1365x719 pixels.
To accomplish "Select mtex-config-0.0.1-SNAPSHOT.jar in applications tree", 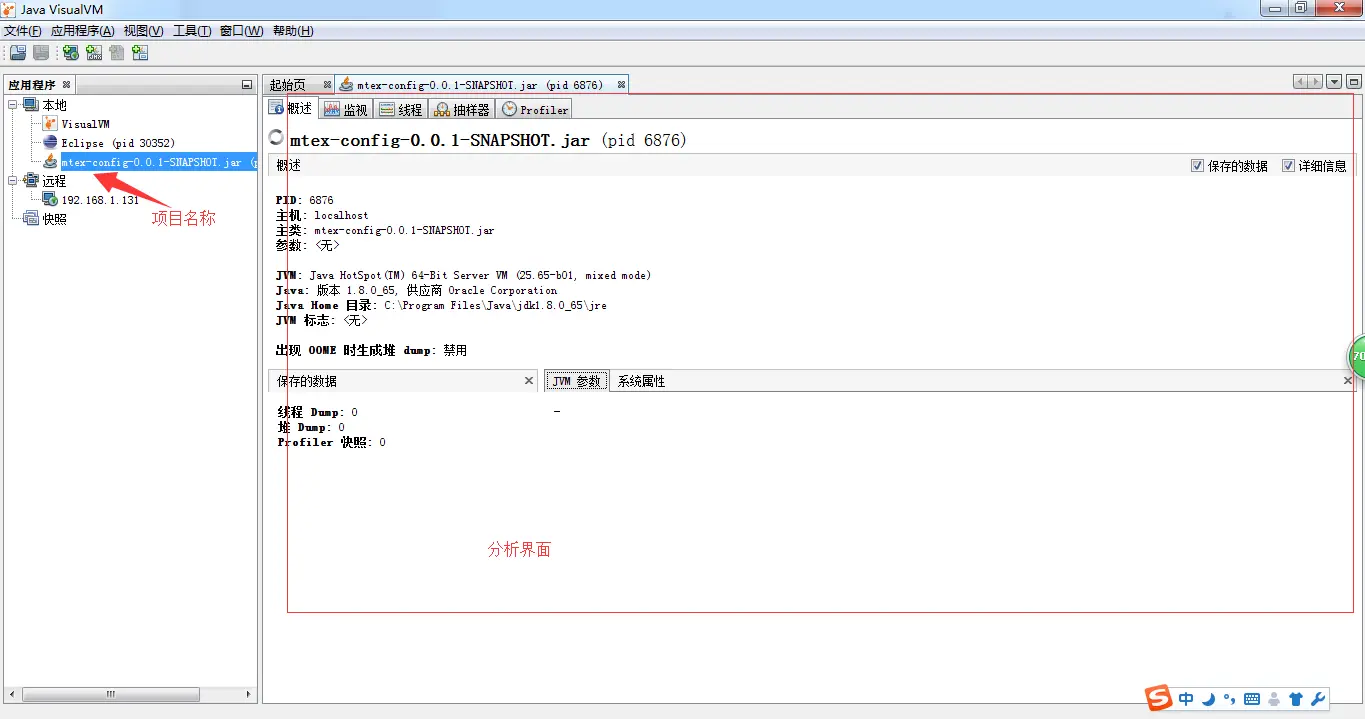I will pos(158,162).
